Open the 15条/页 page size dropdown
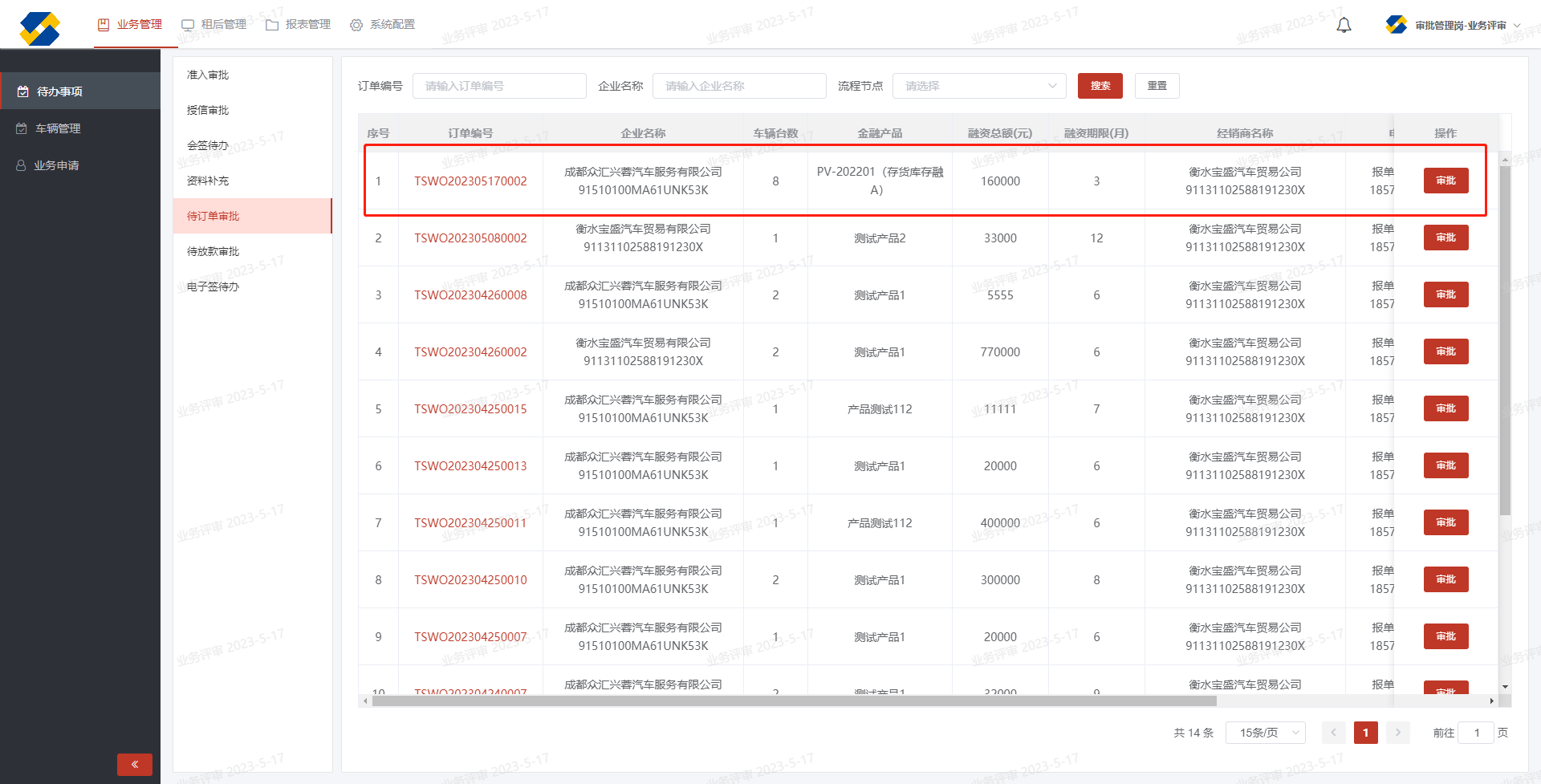The width and height of the screenshot is (1541, 784). click(1265, 732)
